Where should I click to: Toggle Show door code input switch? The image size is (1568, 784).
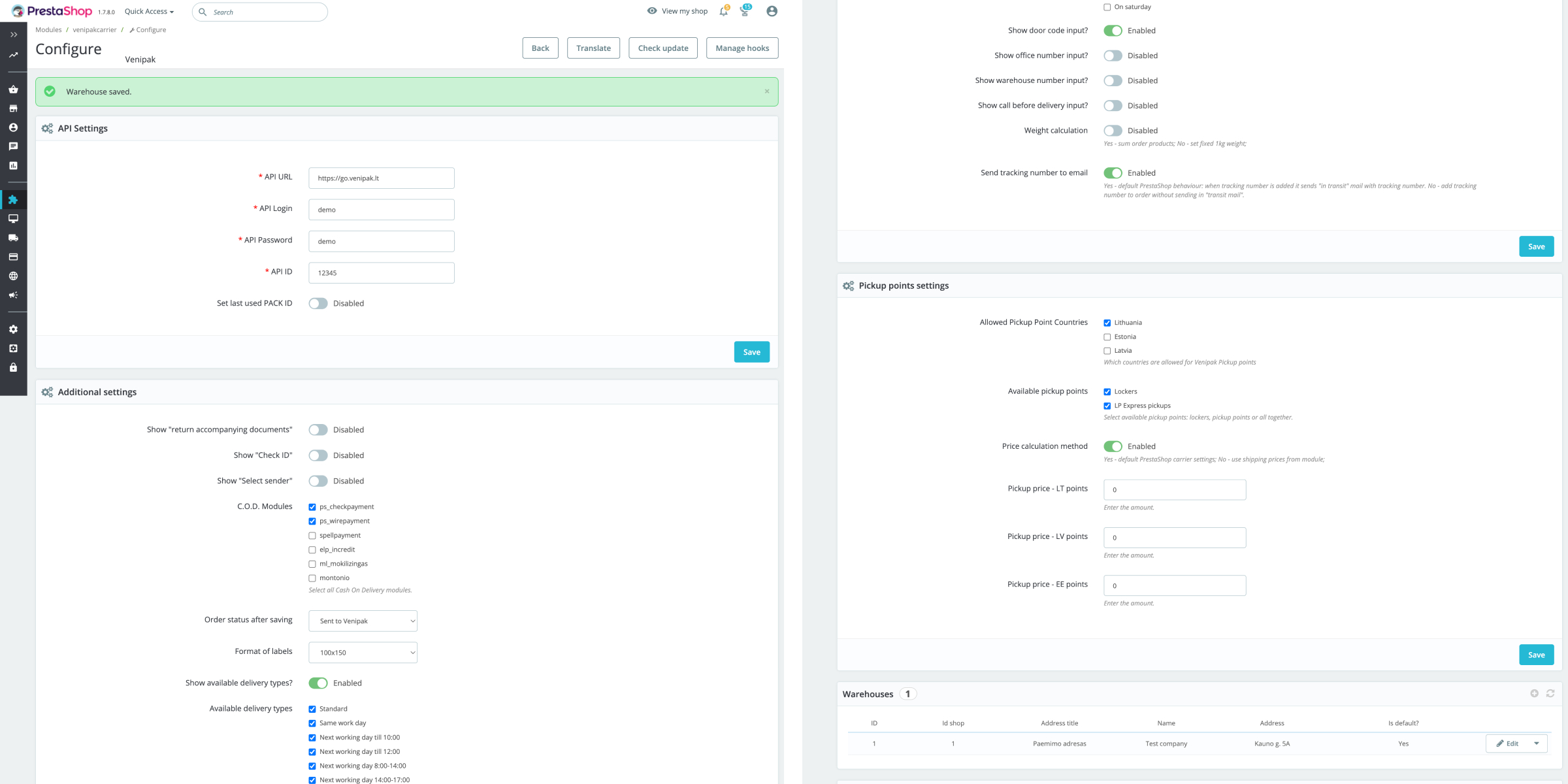(1113, 31)
